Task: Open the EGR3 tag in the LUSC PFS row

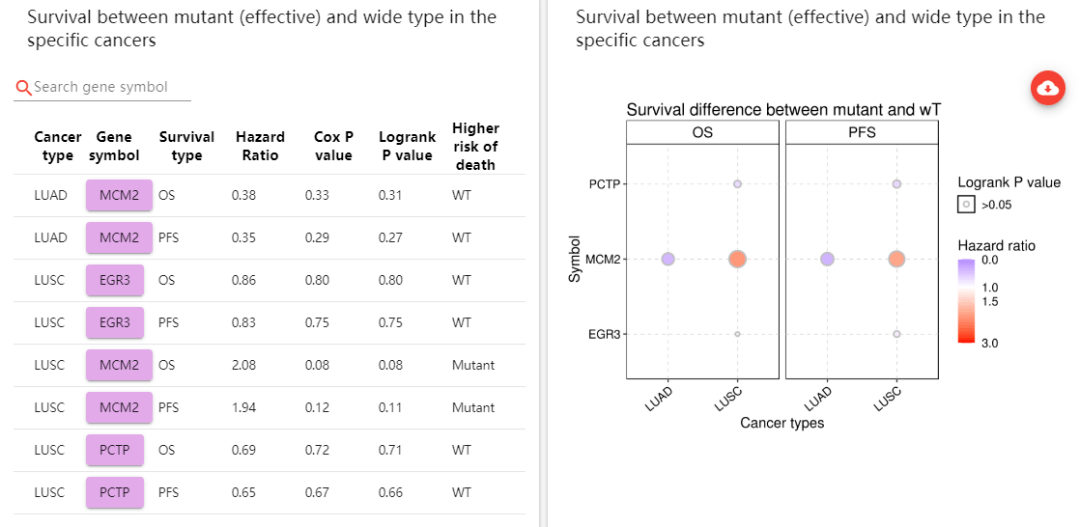Action: 115,322
